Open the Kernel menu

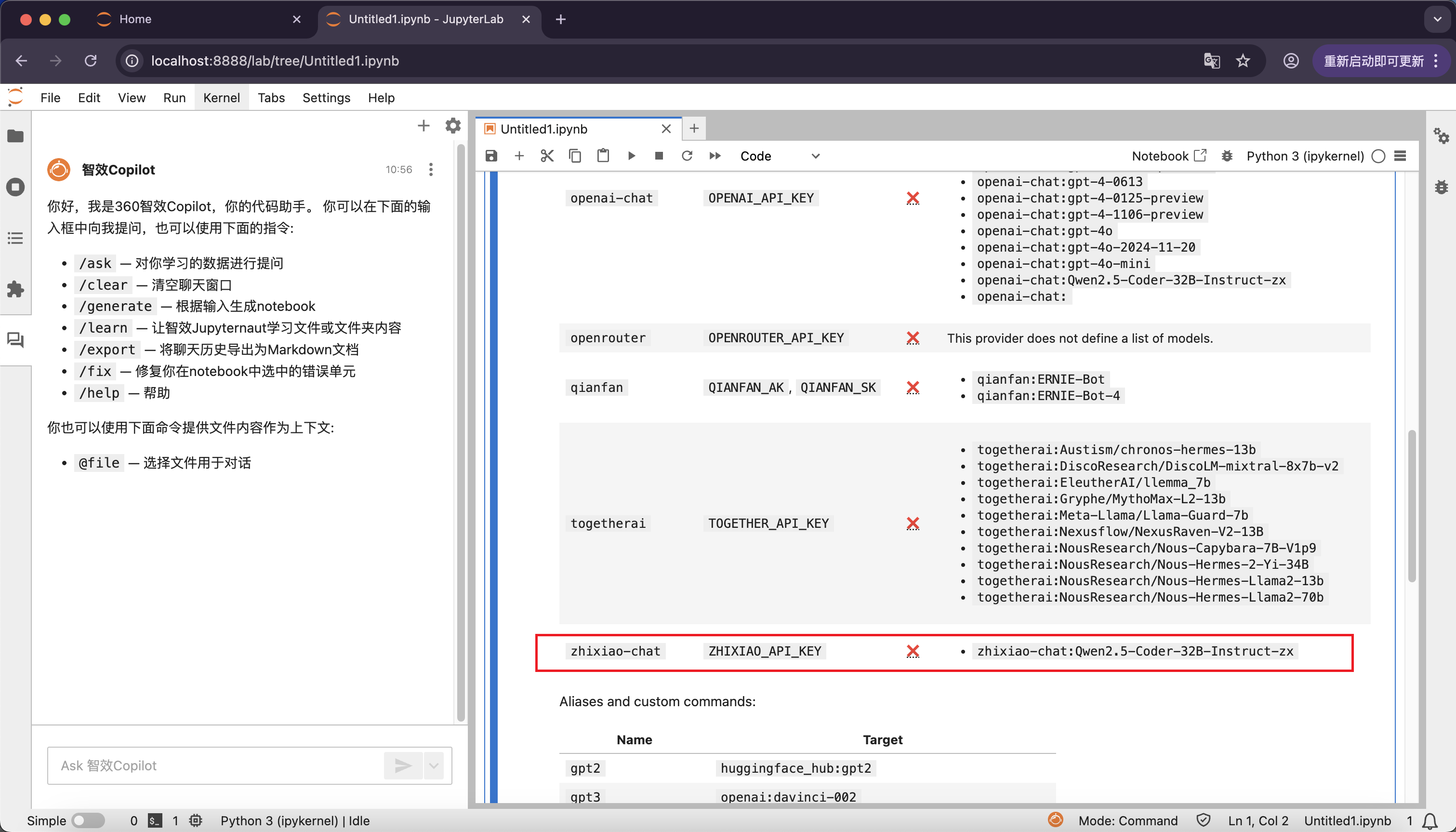tap(221, 98)
